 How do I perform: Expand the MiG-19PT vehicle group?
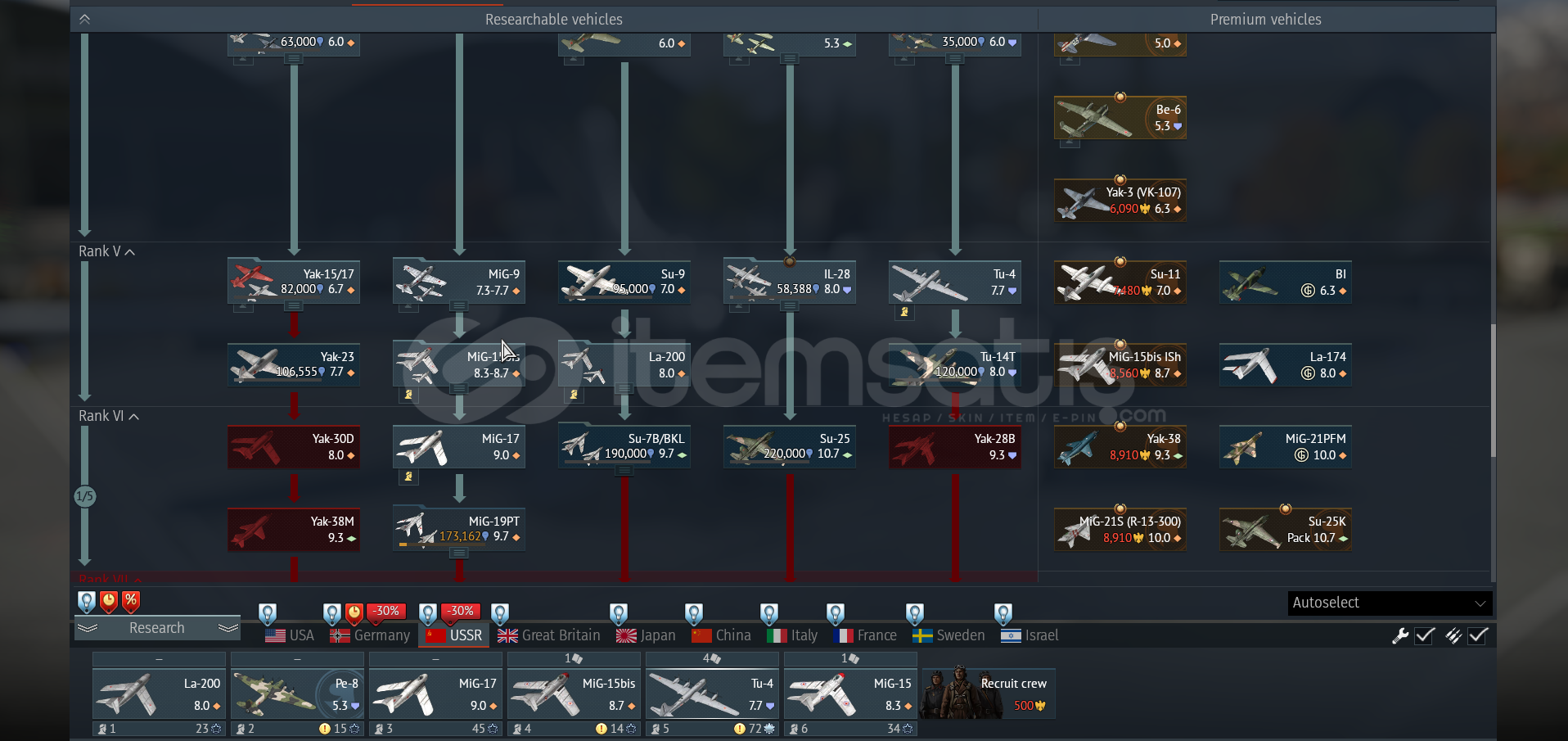pyautogui.click(x=459, y=553)
